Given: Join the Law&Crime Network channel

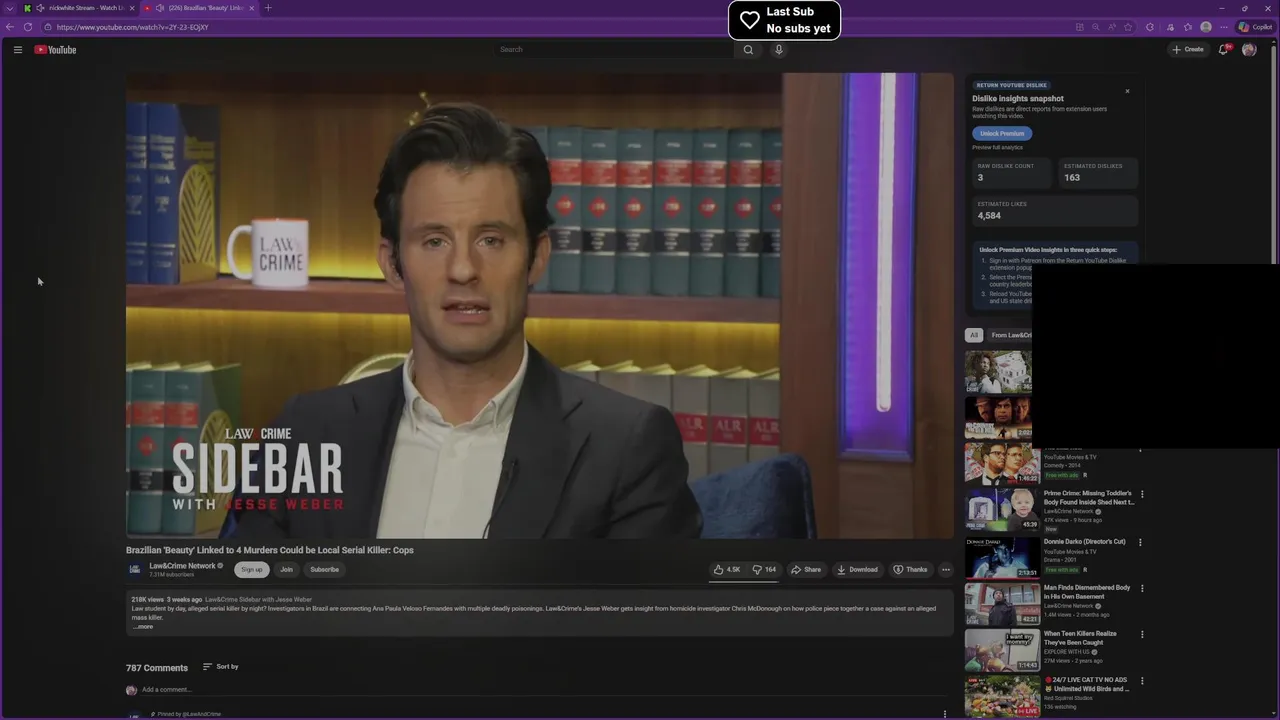Looking at the screenshot, I should (x=286, y=570).
